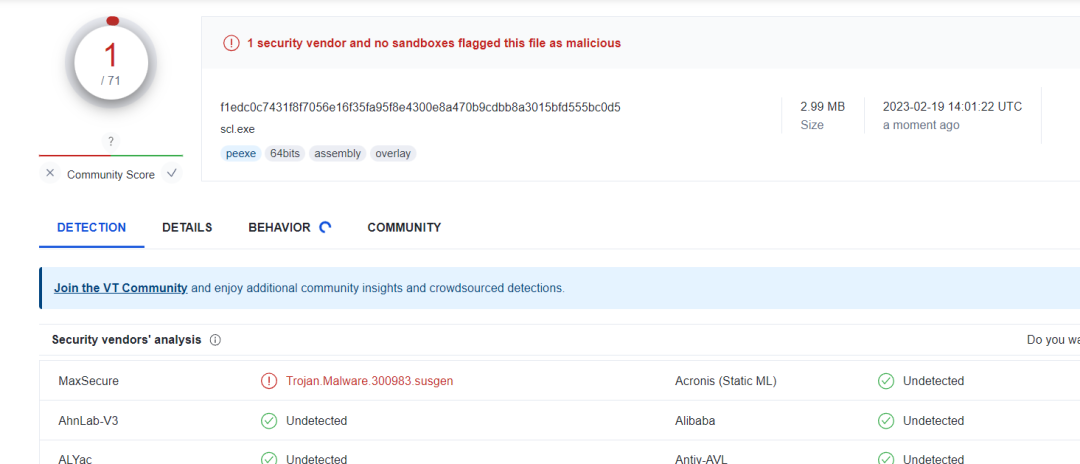This screenshot has width=1080, height=464.
Task: Click the file hash f1edc0c7431f8f...
Action: click(x=420, y=107)
